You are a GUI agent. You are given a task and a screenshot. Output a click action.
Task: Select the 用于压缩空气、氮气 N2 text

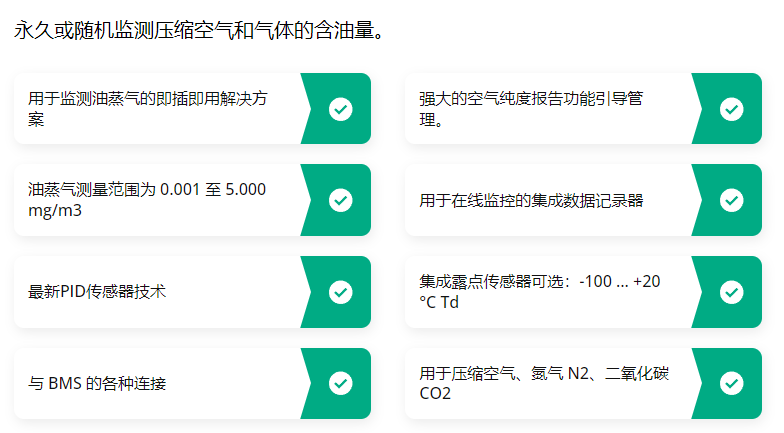[504, 374]
